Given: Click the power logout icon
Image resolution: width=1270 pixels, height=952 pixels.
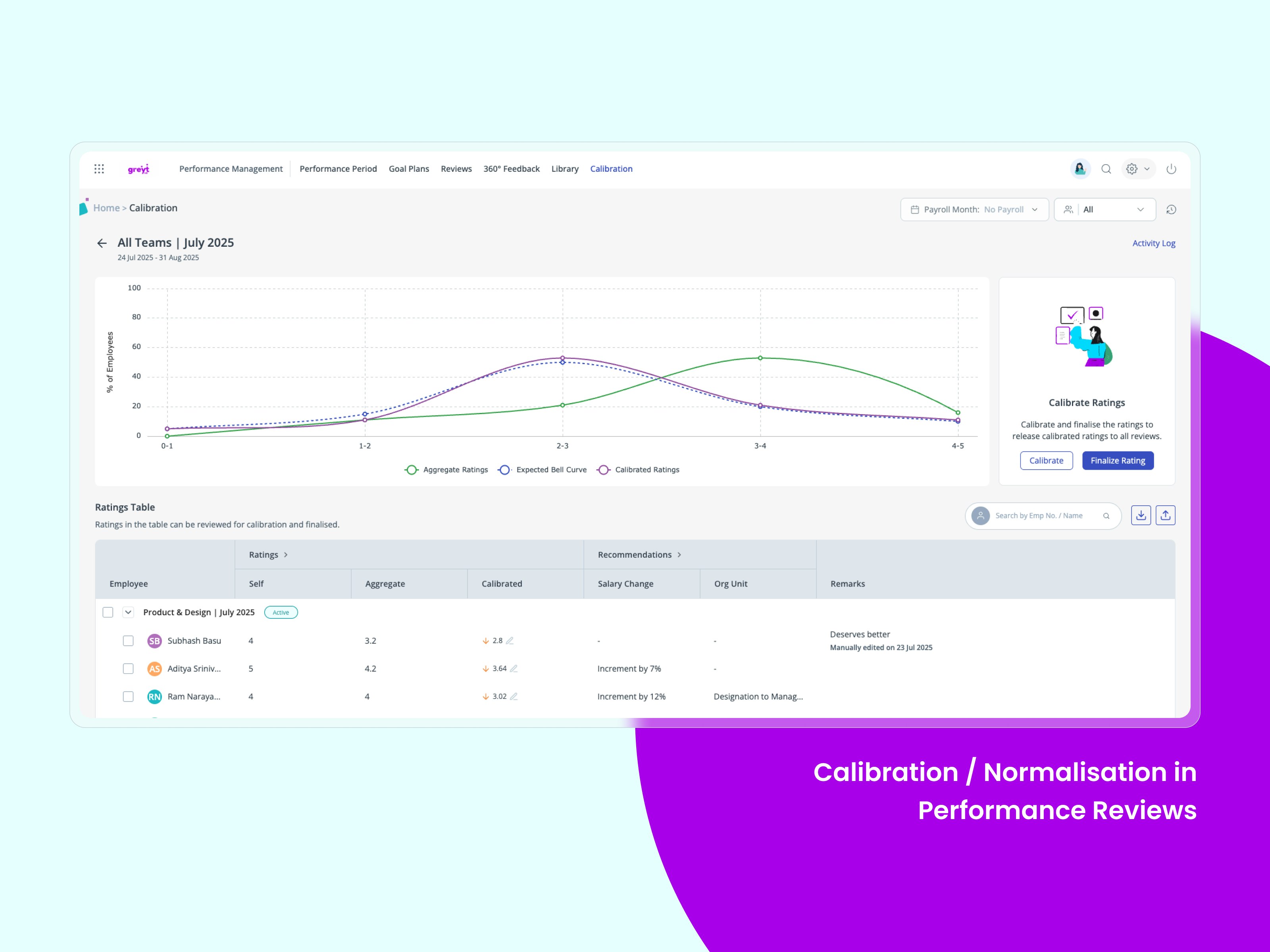Looking at the screenshot, I should tap(1171, 169).
